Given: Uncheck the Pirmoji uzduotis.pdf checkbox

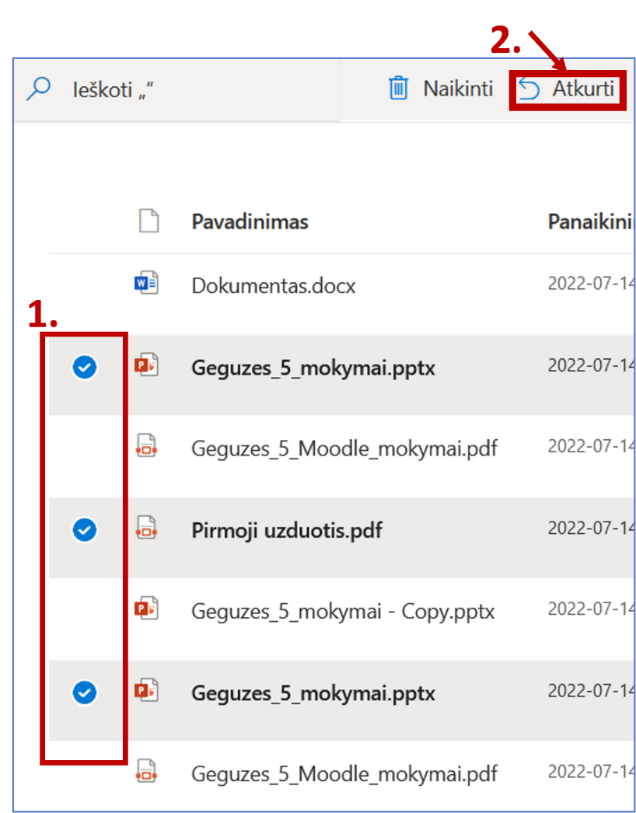Looking at the screenshot, I should click(85, 530).
